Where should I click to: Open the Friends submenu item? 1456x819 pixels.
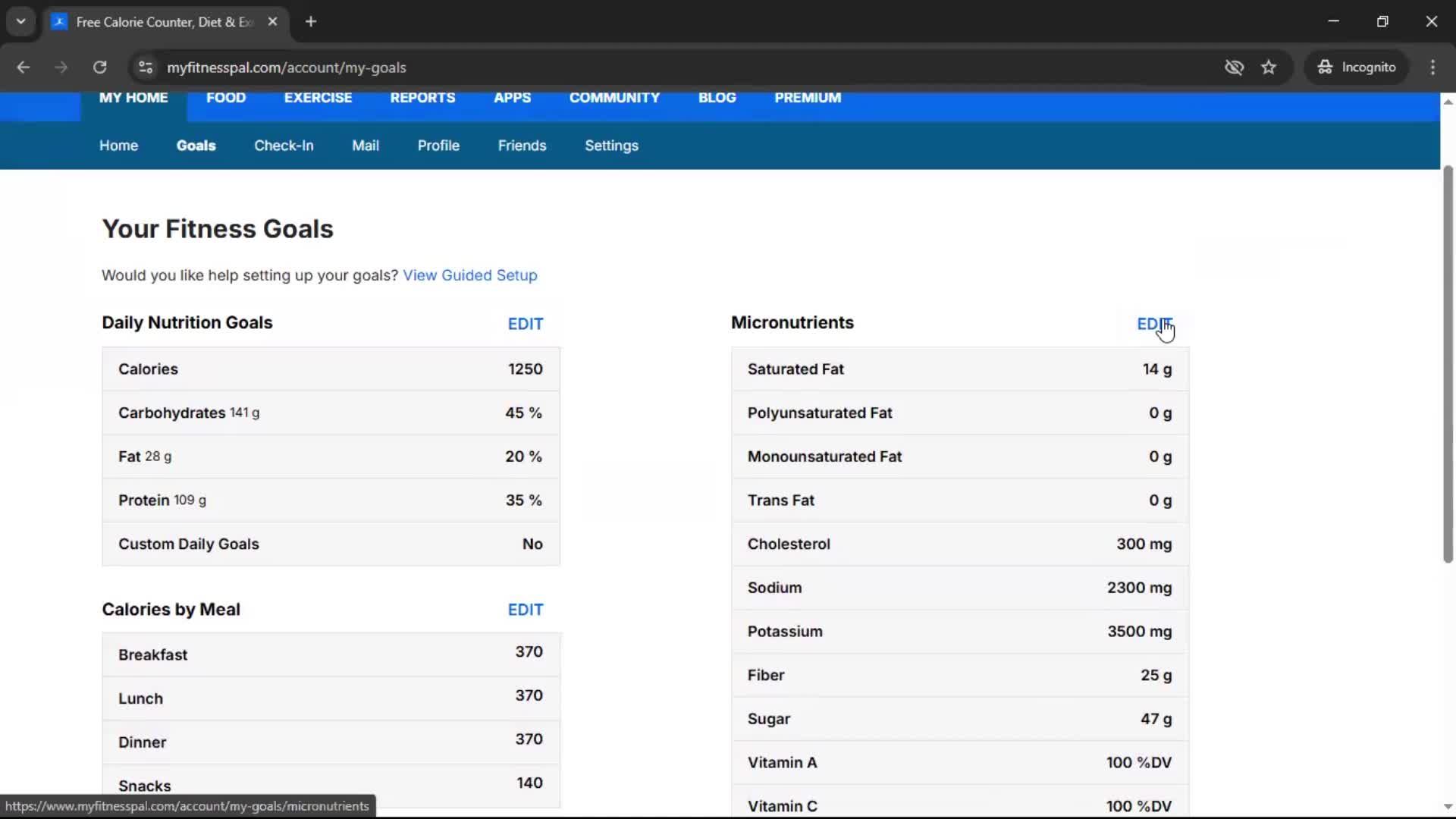point(522,146)
